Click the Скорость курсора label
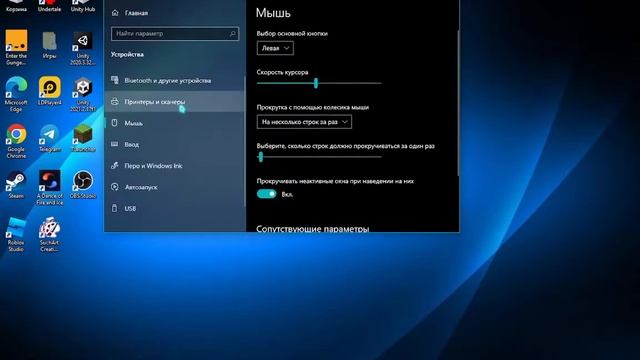This screenshot has width=640, height=360. (282, 72)
